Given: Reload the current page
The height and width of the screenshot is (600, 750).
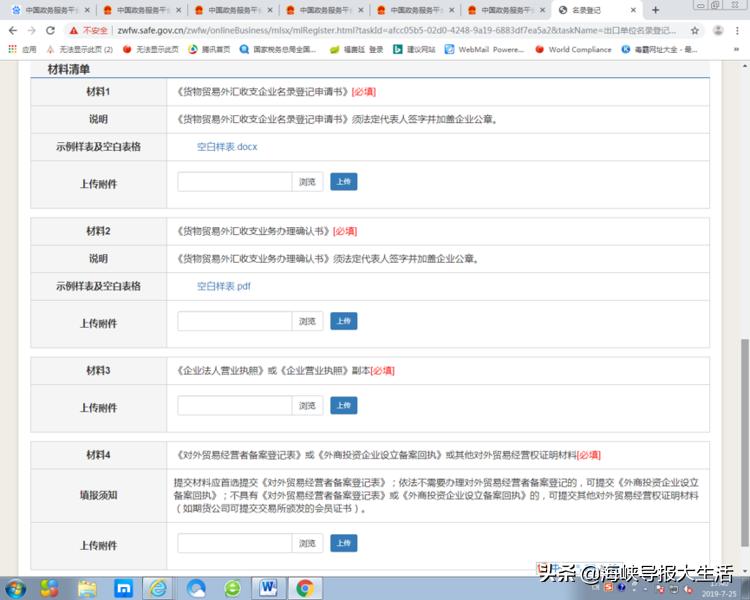Looking at the screenshot, I should click(50, 31).
